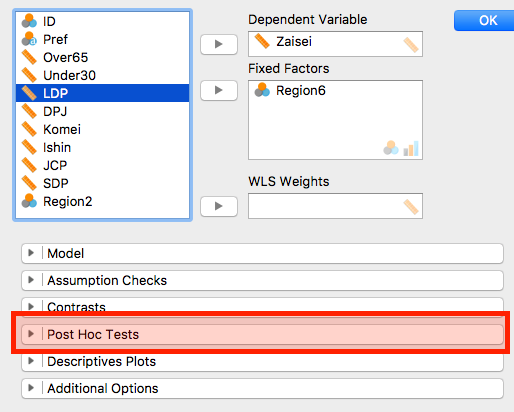This screenshot has height=412, width=514.
Task: Open the Post Hoc Tests section
Action: tap(262, 334)
